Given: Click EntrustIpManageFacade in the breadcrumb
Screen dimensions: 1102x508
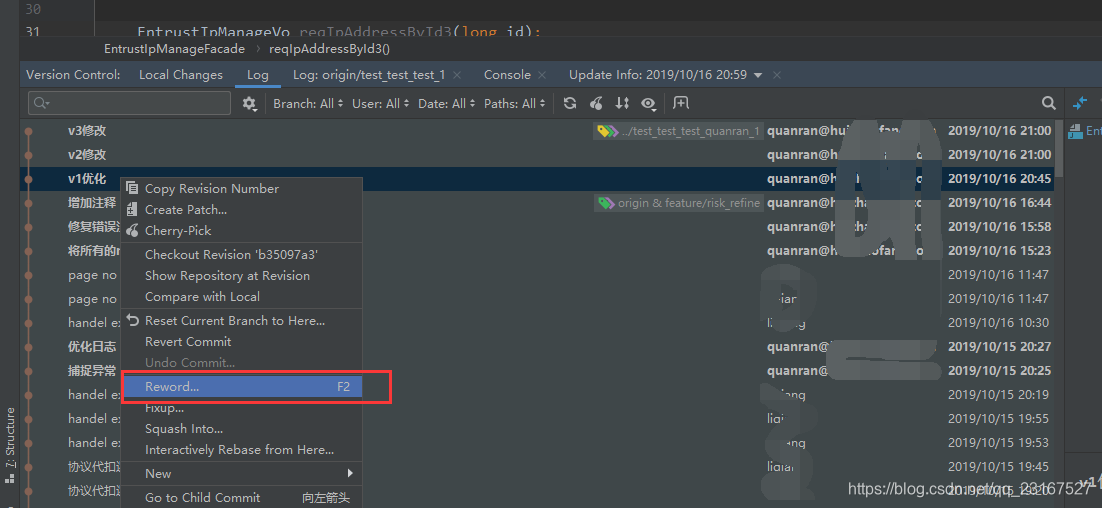Looking at the screenshot, I should point(174,48).
